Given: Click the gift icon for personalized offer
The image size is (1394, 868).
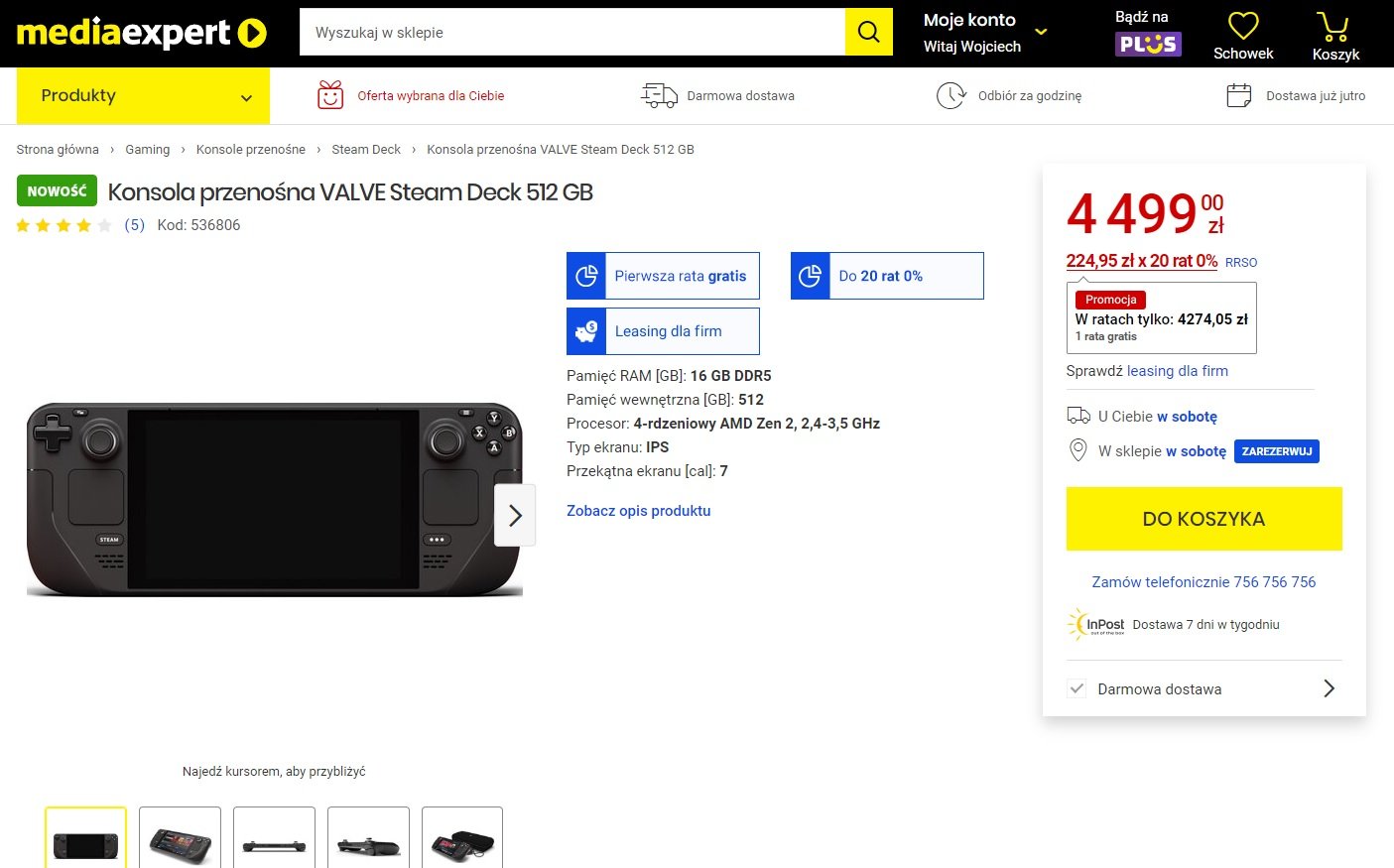Looking at the screenshot, I should tap(330, 95).
